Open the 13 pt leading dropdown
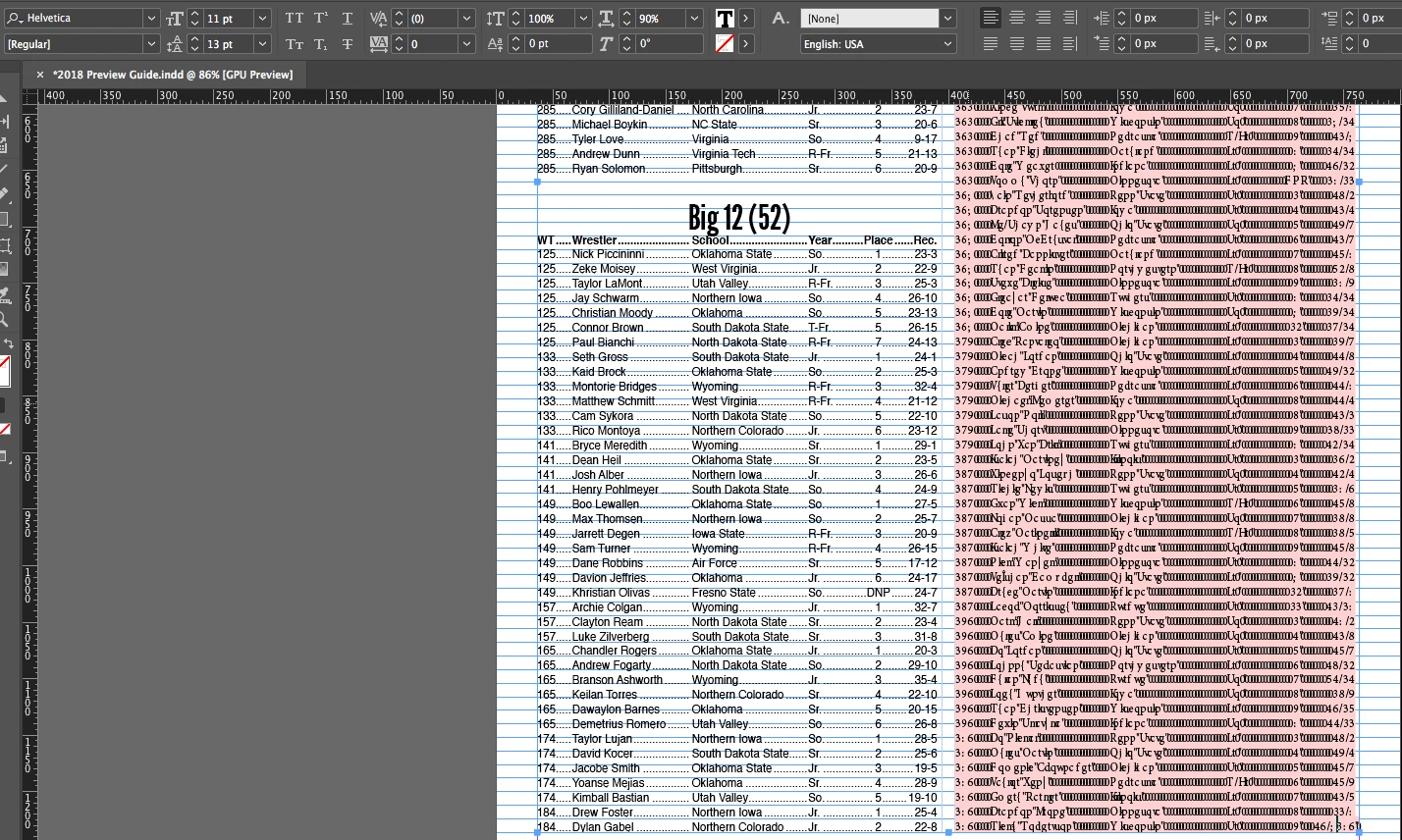1402x840 pixels. pyautogui.click(x=262, y=44)
